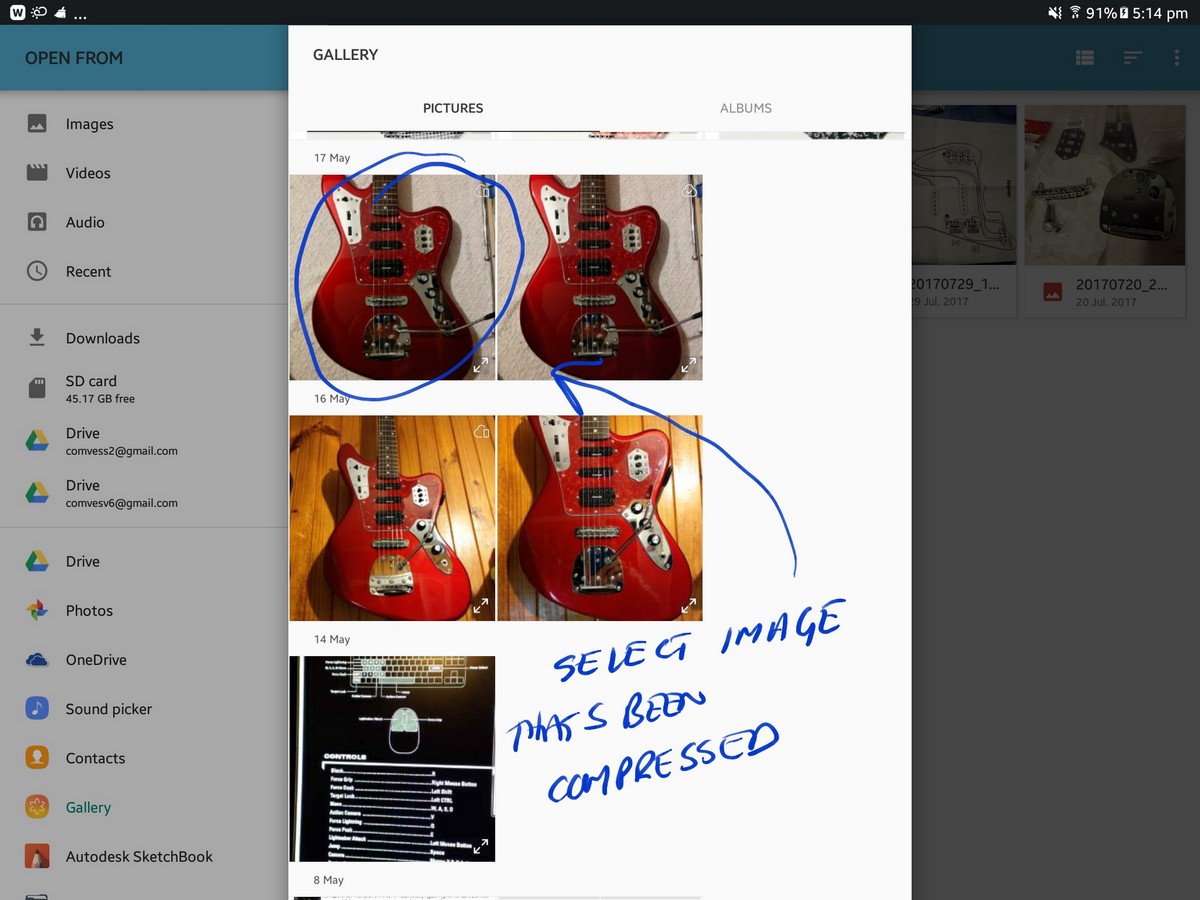
Task: Open Contacts from the sidebar
Action: (95, 758)
